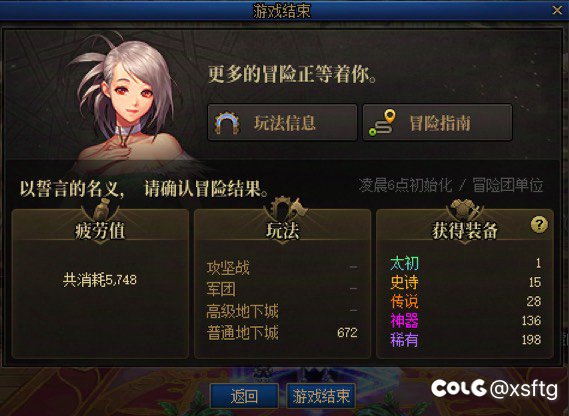Close the 游戏结束 dialog with X
This screenshot has width=569, height=416.
557,10
